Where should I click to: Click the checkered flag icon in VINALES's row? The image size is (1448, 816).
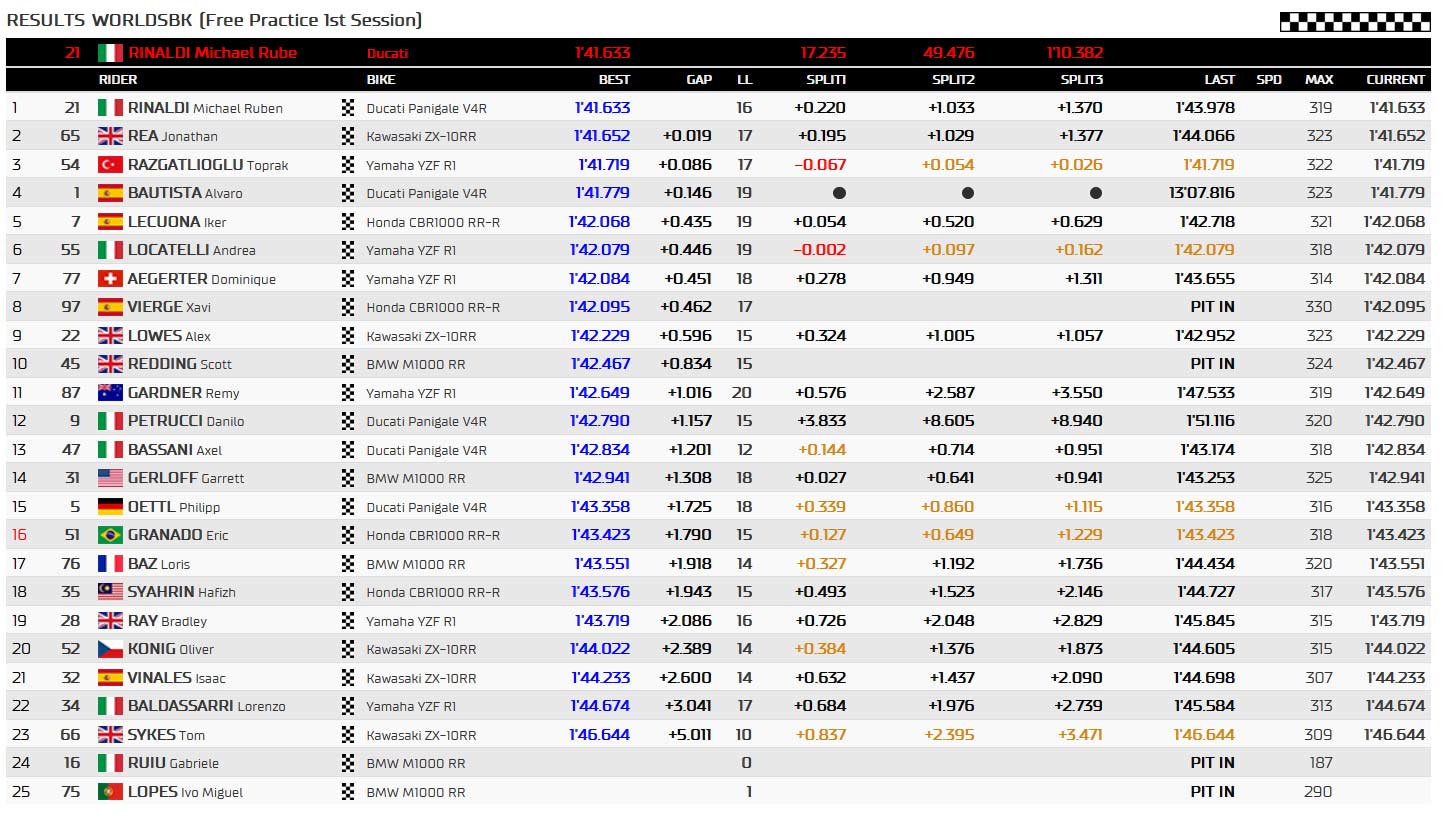348,677
